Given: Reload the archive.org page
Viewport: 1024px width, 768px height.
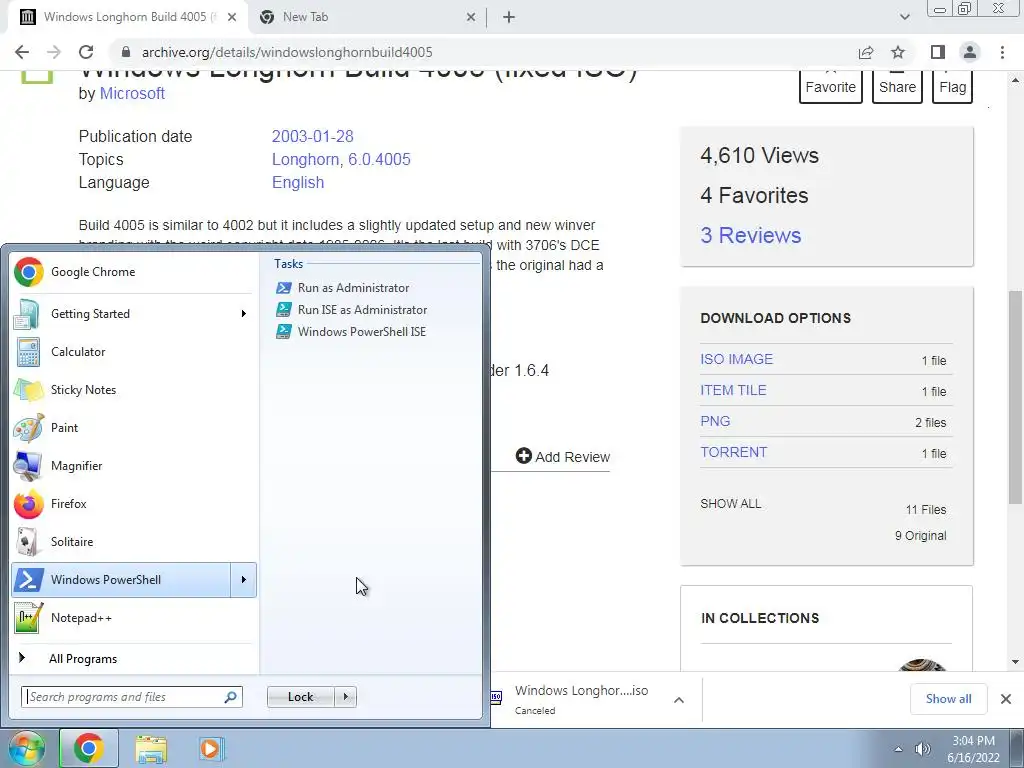Looking at the screenshot, I should [86, 52].
